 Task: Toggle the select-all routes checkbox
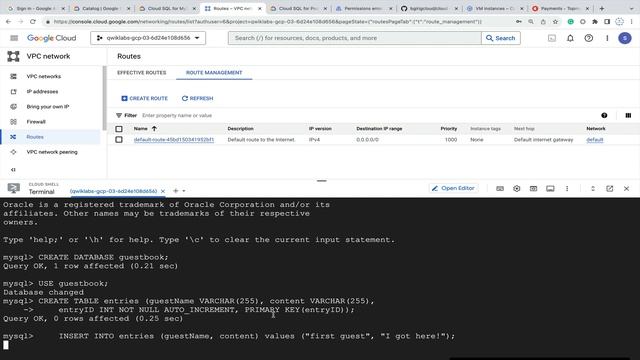119,129
